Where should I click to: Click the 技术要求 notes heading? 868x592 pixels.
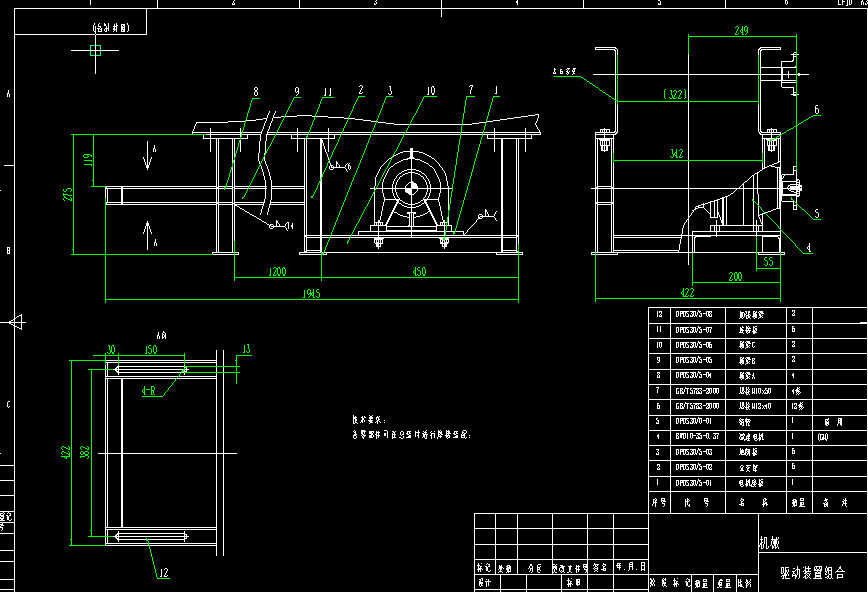click(x=369, y=420)
